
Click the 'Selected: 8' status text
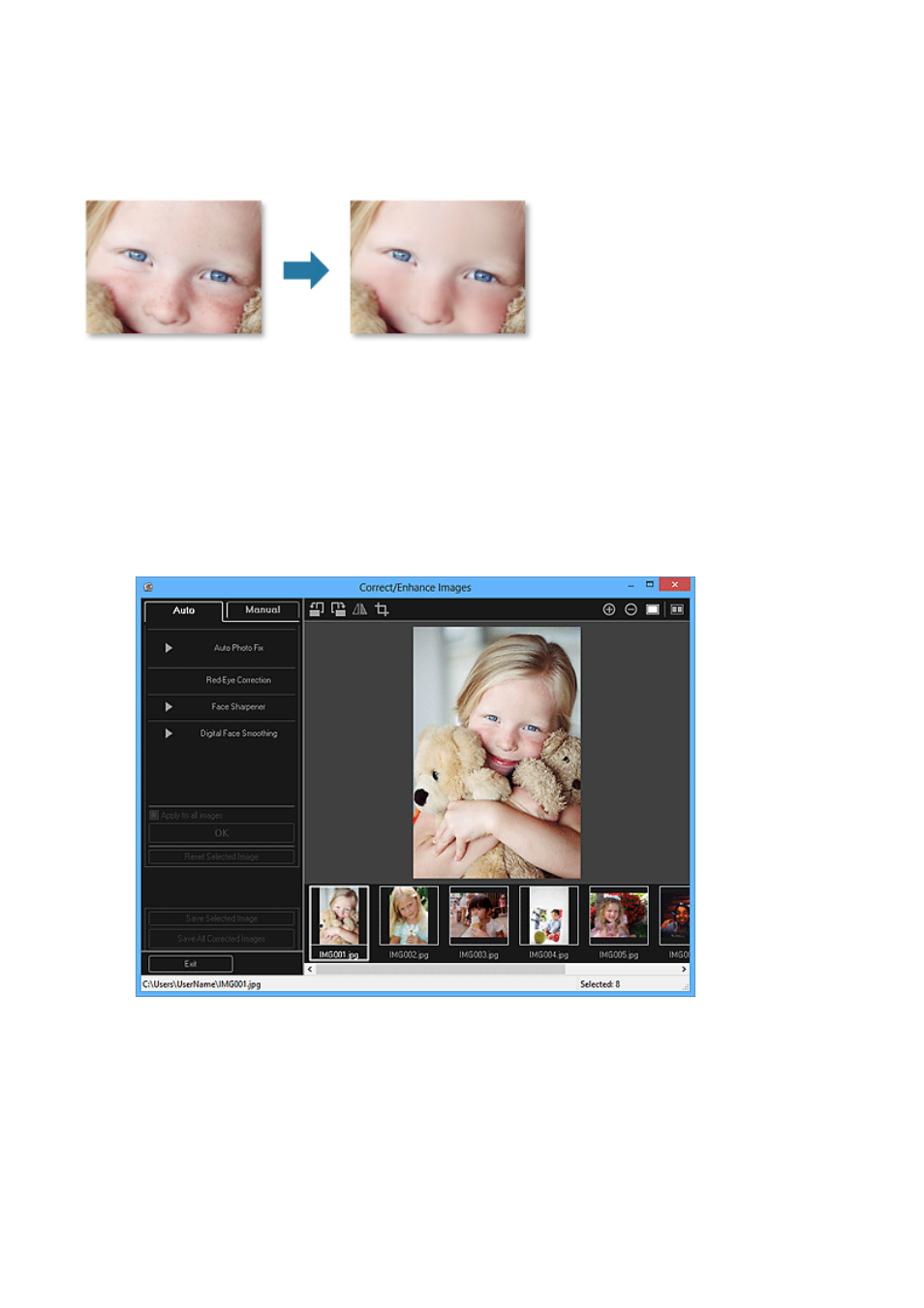[x=600, y=984]
